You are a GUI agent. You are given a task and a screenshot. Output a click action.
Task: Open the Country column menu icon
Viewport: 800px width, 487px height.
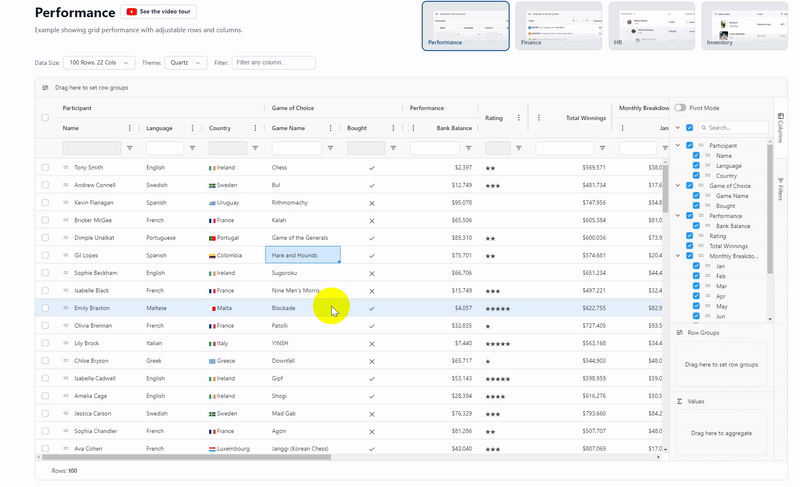point(255,128)
